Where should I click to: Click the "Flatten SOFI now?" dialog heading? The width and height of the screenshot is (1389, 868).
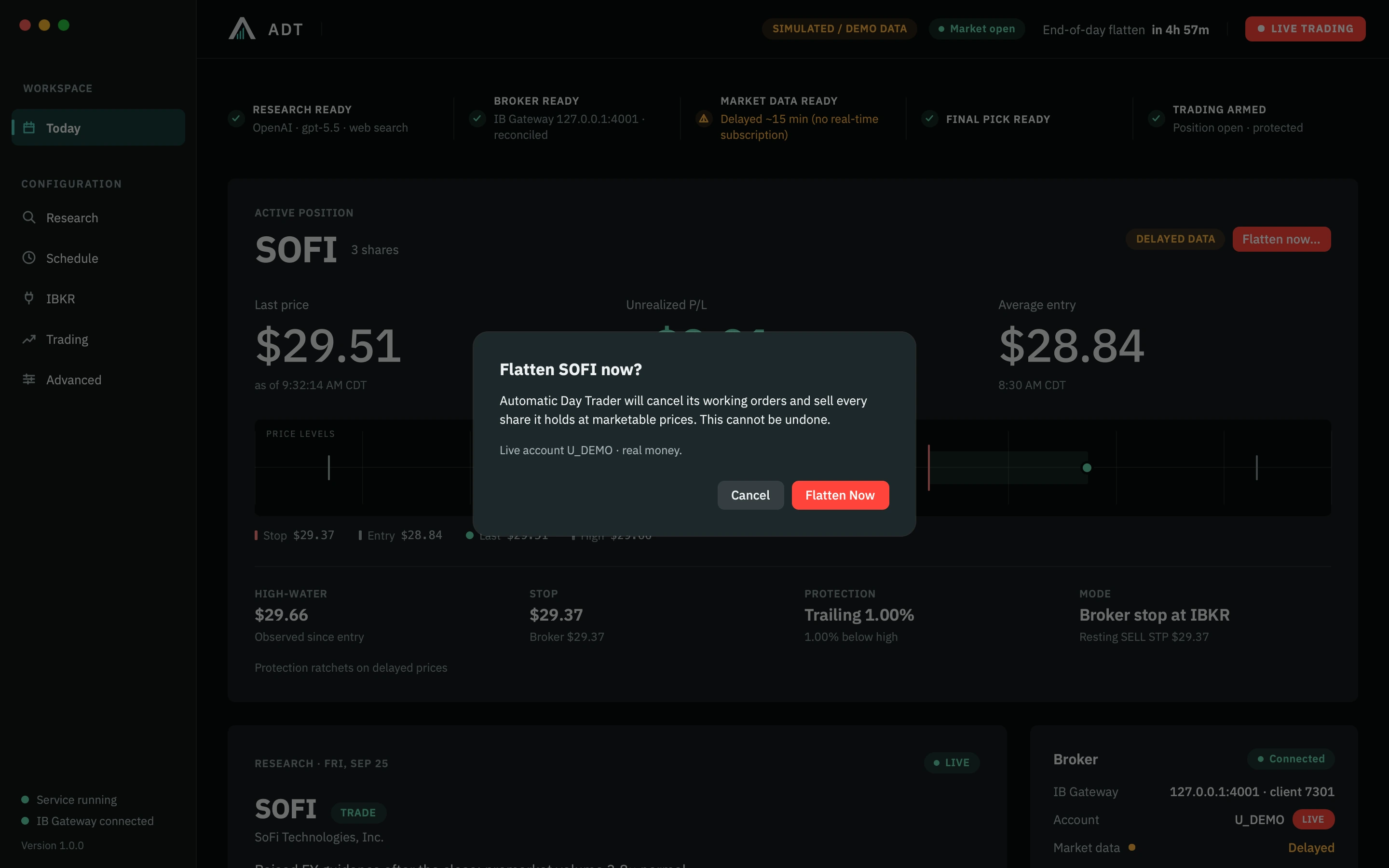[x=571, y=369]
